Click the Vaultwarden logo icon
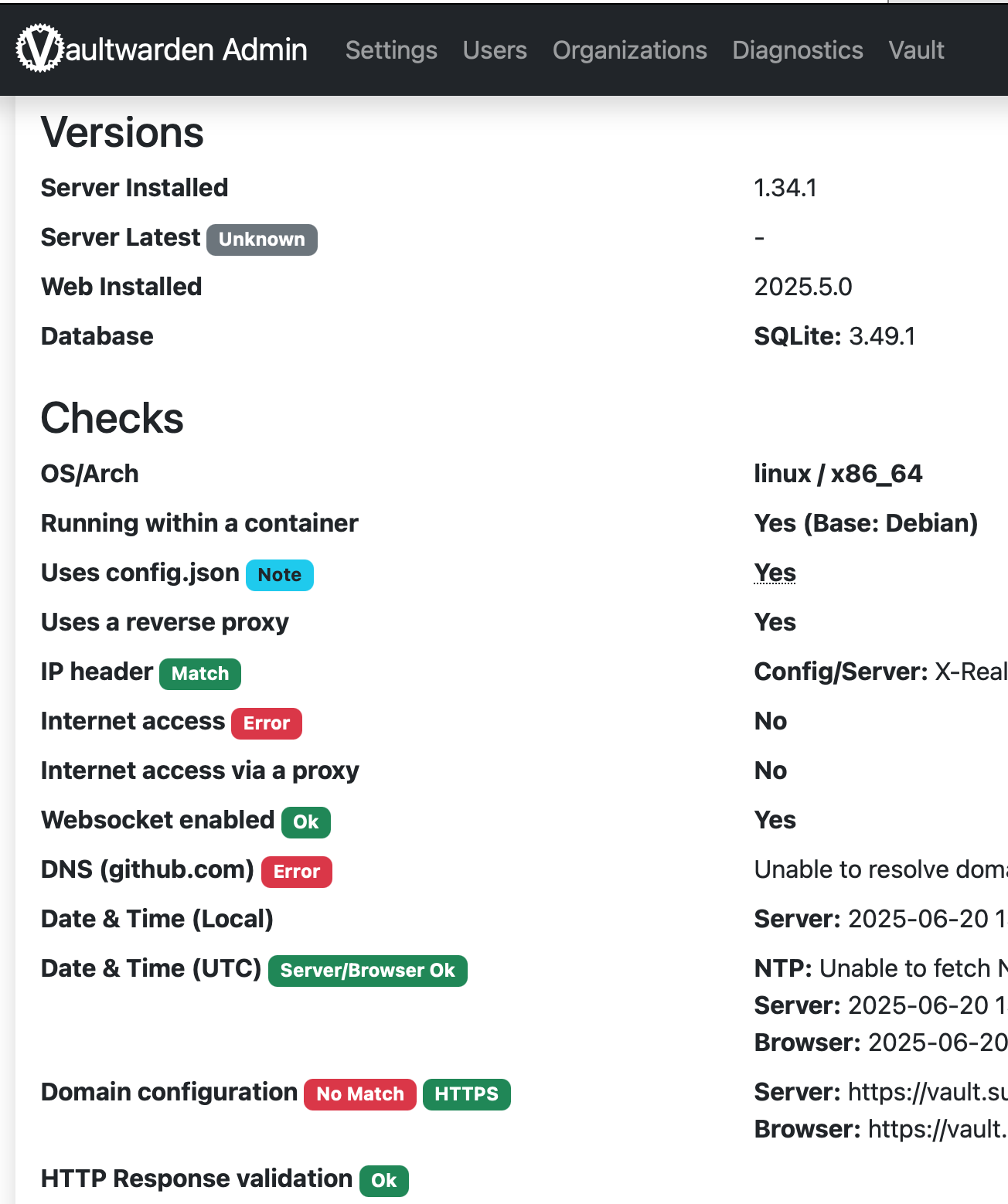This screenshot has height=1204, width=1008. (x=39, y=48)
